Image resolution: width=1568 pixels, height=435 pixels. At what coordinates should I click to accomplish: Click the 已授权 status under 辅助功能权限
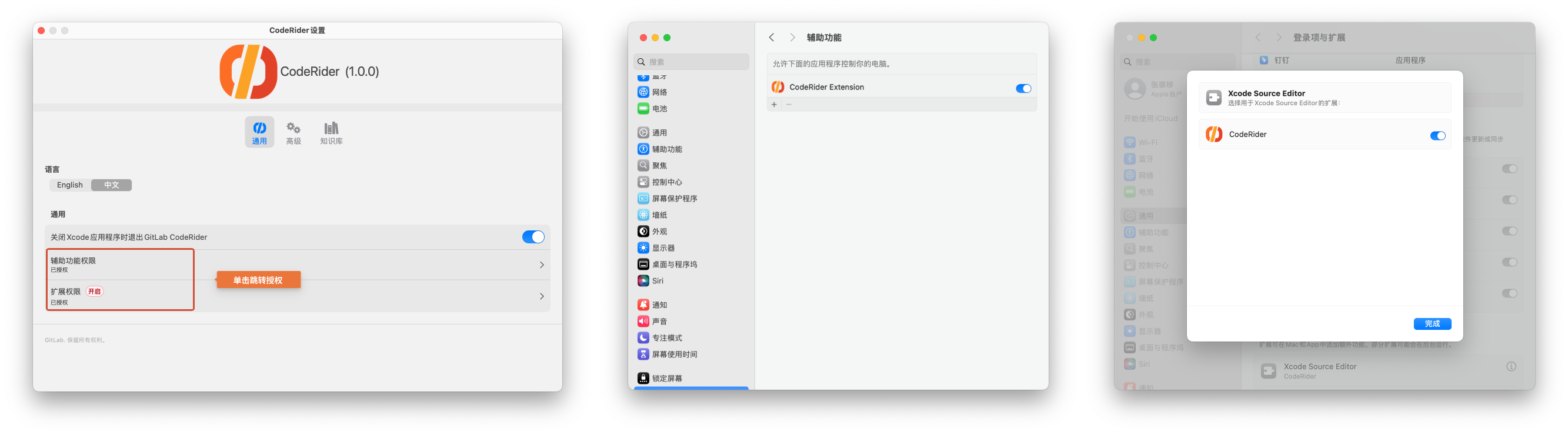tap(59, 270)
